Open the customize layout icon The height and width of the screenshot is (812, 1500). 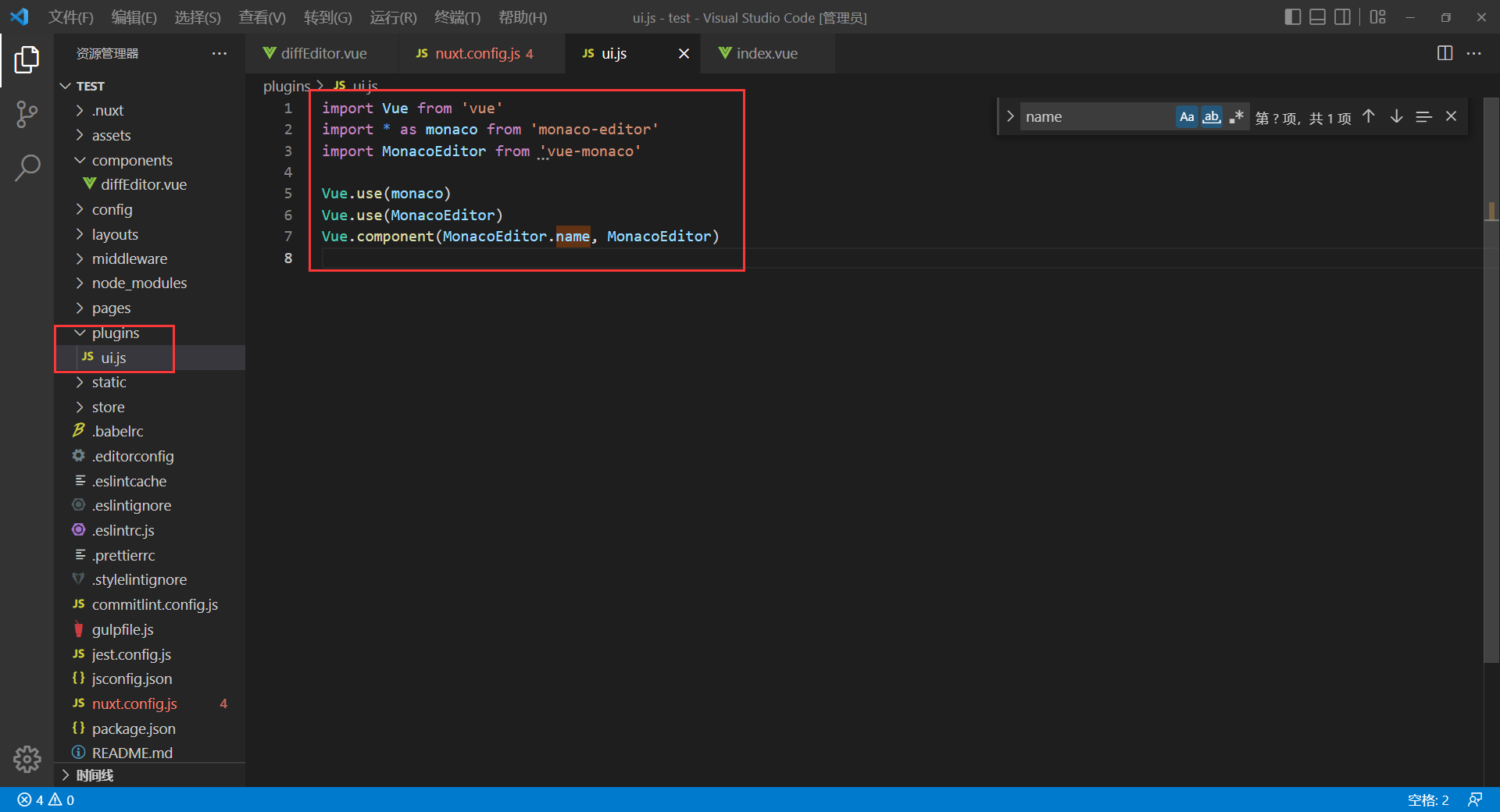(x=1377, y=16)
